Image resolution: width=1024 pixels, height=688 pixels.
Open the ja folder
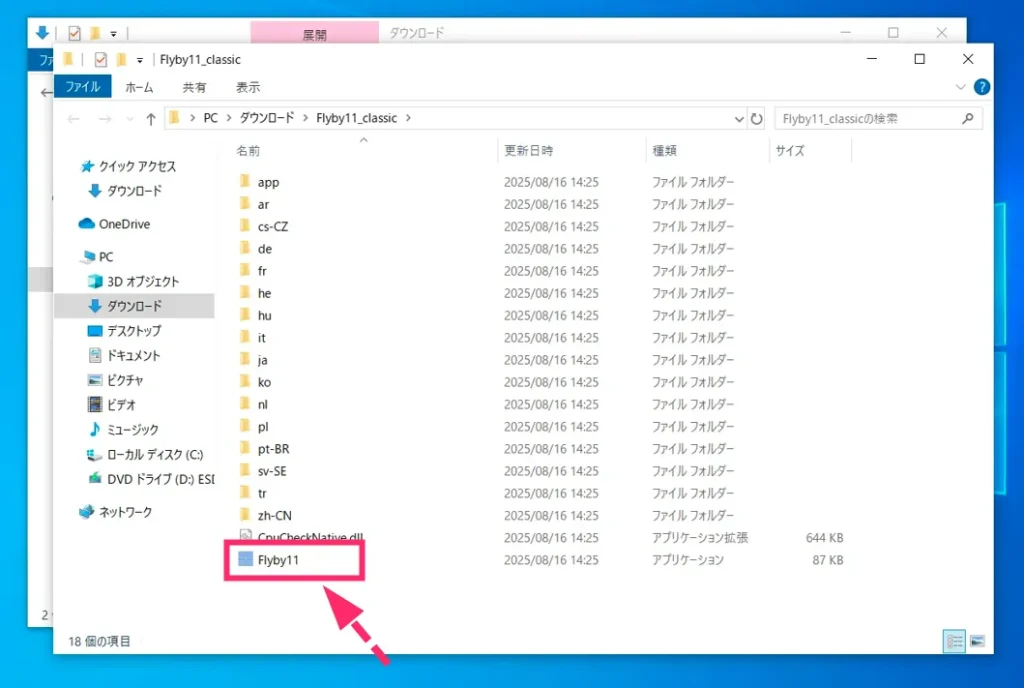(x=262, y=360)
